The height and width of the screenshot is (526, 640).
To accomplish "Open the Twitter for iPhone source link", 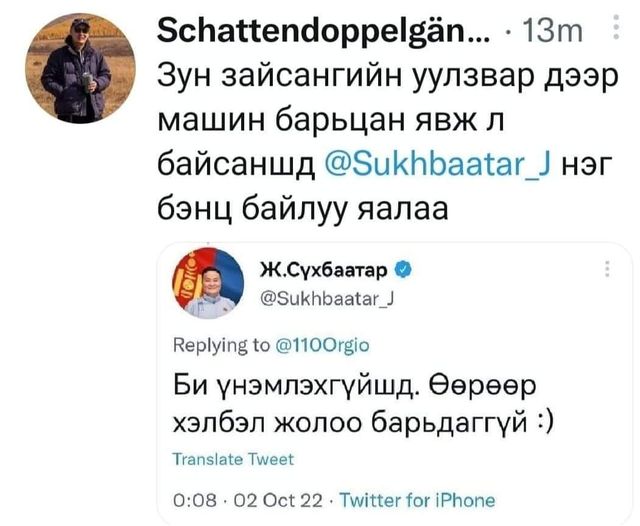I will pyautogui.click(x=418, y=500).
